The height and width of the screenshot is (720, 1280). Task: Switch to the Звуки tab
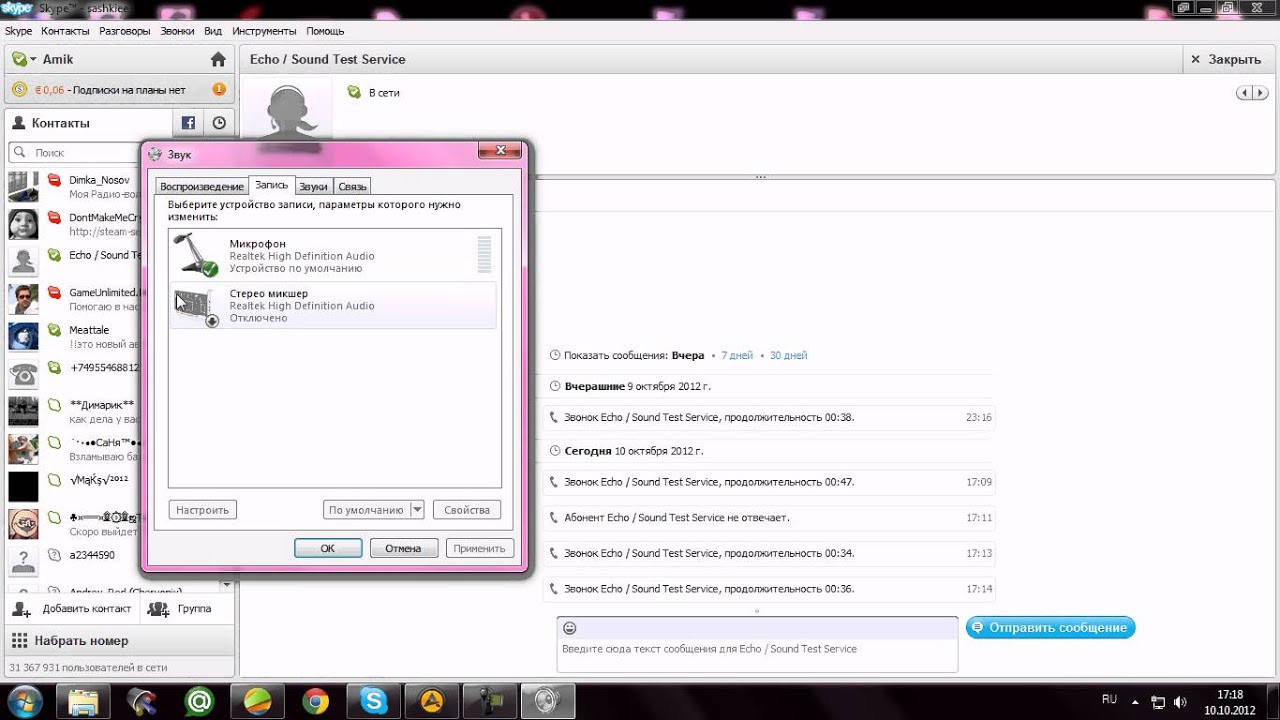tap(313, 187)
